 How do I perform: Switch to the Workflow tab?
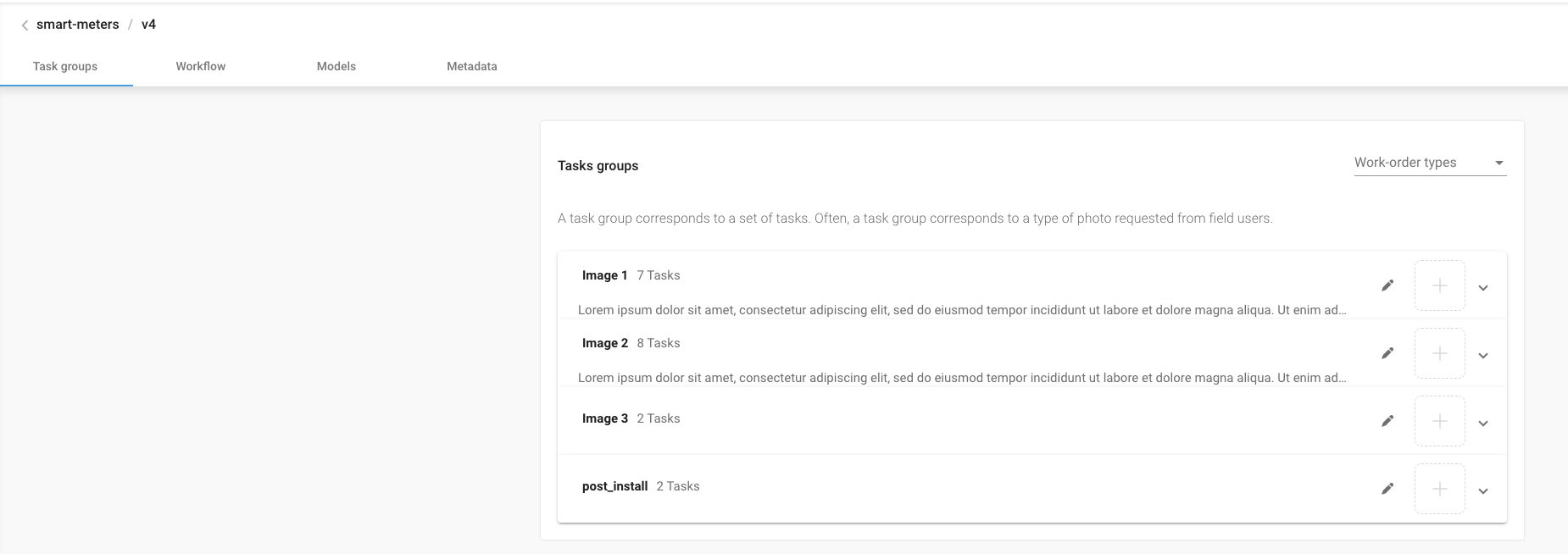click(x=201, y=66)
